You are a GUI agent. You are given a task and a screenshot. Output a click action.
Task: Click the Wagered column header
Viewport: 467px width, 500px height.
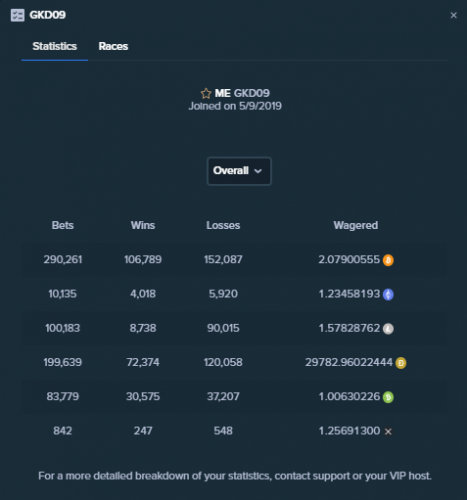[x=356, y=225]
